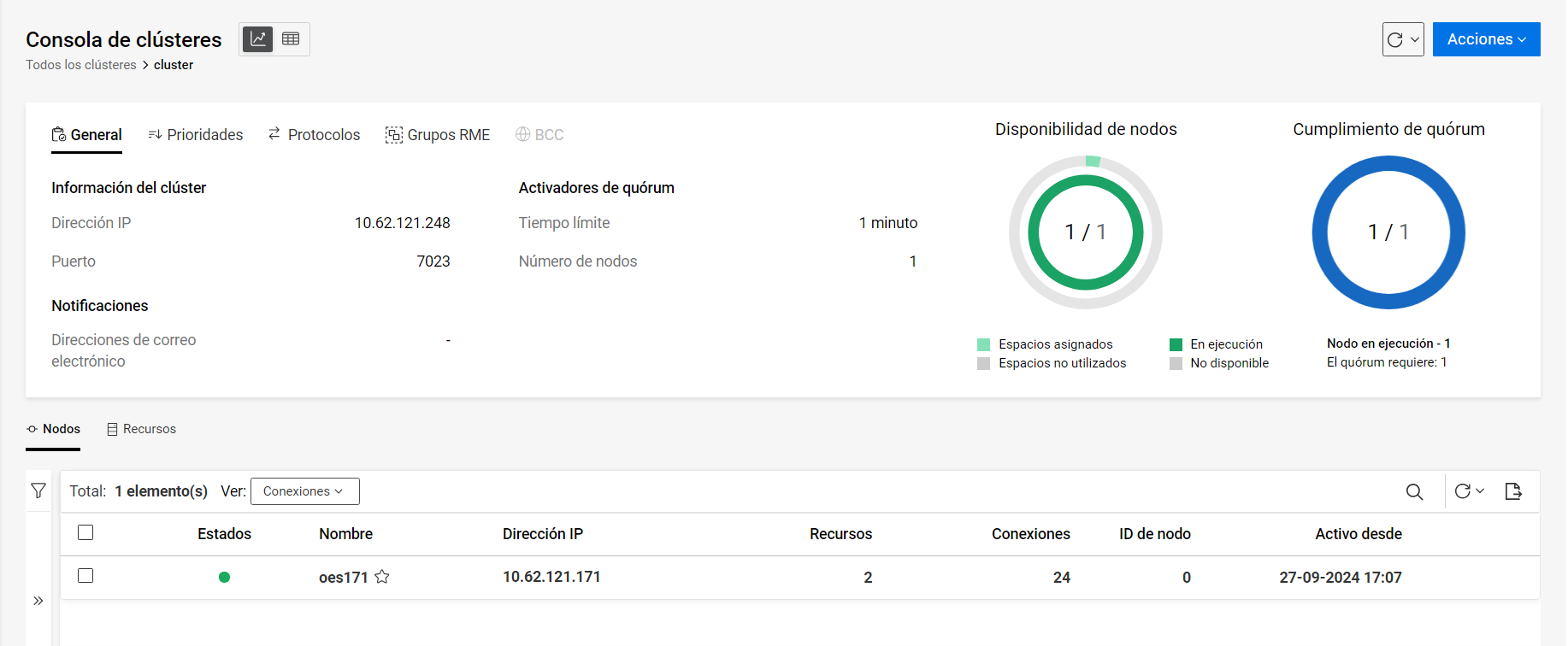Click the Conexiones value 24

(1062, 578)
